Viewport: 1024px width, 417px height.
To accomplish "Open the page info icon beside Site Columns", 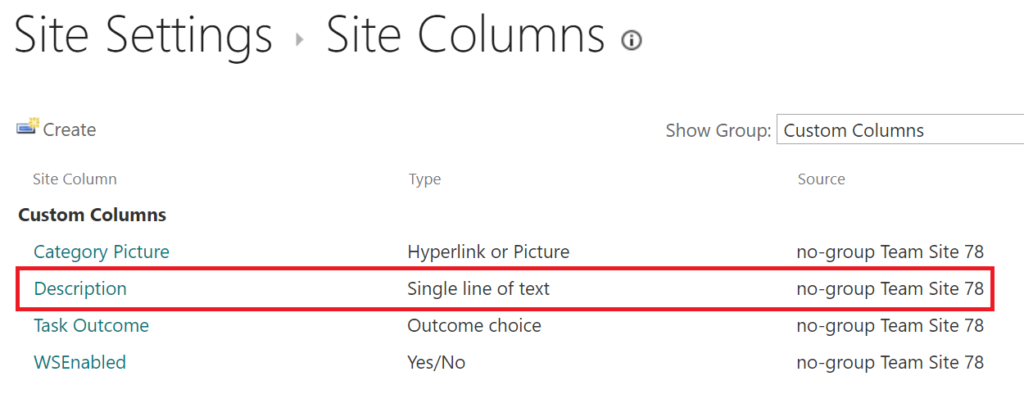I will tap(632, 40).
